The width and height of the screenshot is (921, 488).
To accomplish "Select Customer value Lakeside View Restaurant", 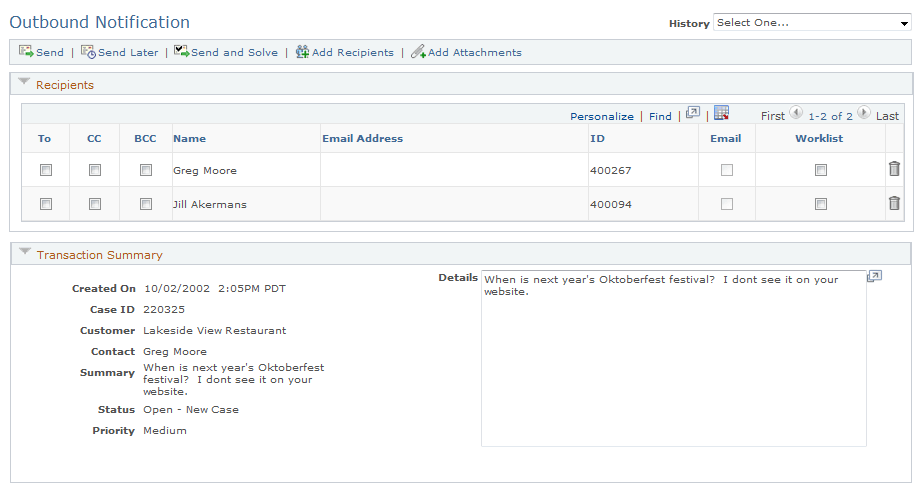I will click(214, 331).
